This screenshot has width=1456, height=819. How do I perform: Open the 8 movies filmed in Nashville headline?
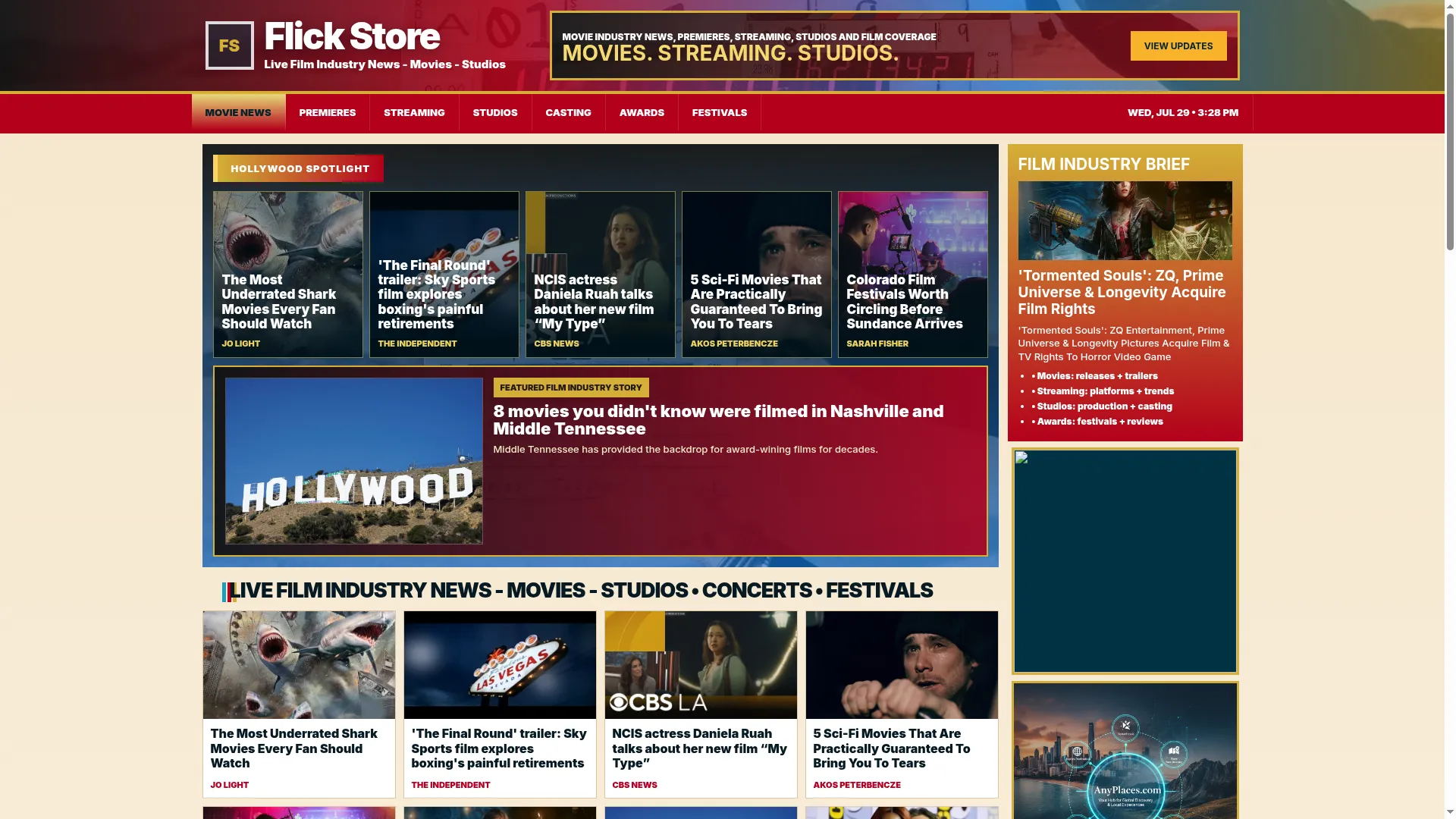click(718, 420)
